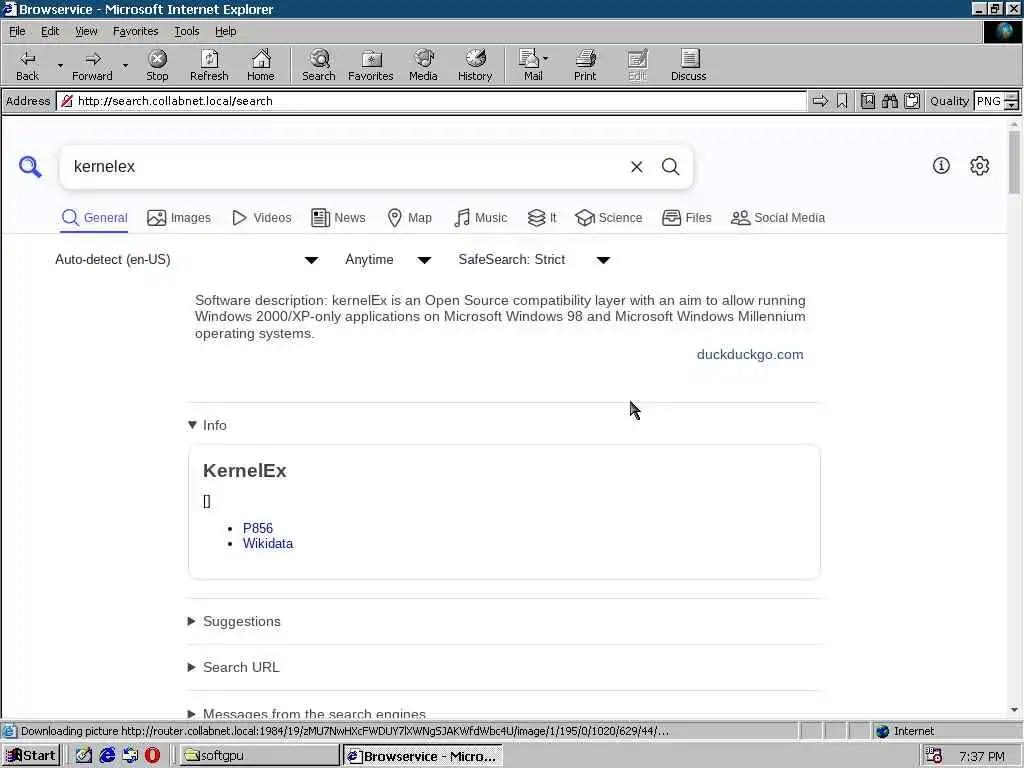Click the Mail toolbar button
This screenshot has height=768, width=1024.
[x=533, y=65]
